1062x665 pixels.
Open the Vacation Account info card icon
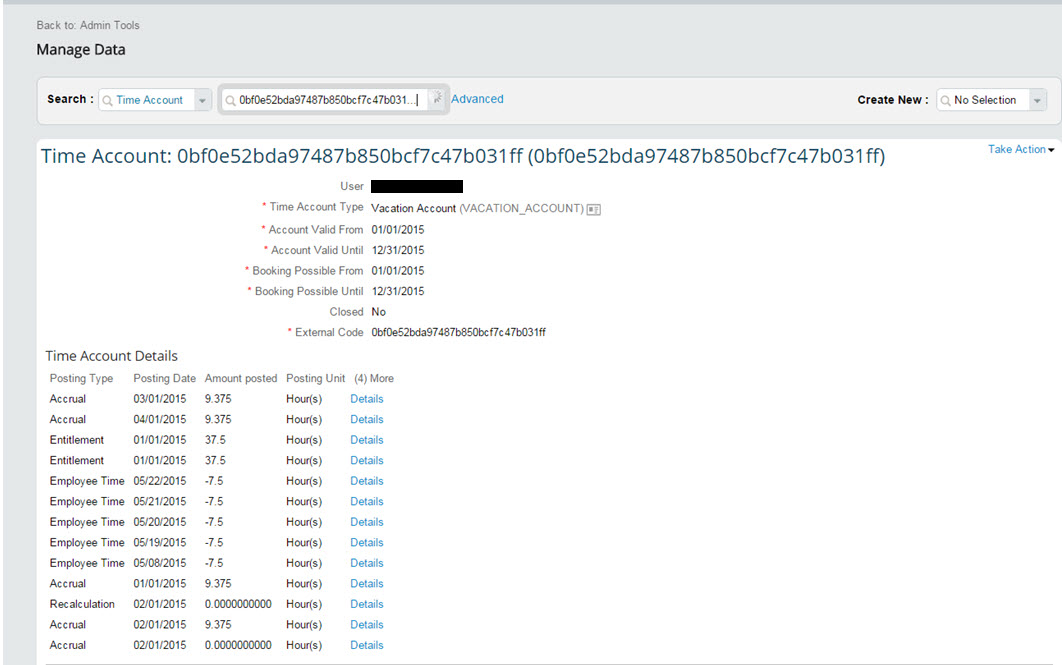click(x=593, y=209)
